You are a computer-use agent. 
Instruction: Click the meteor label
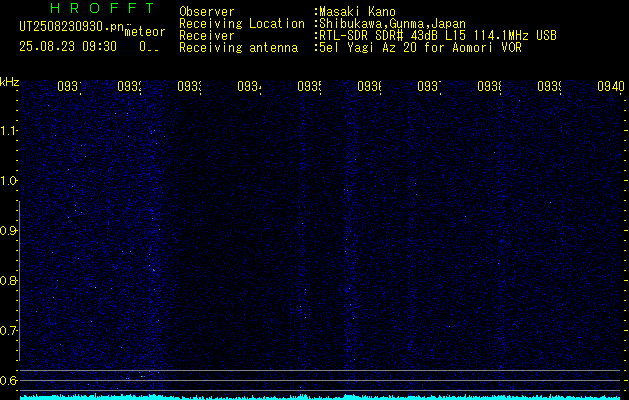pyautogui.click(x=145, y=32)
